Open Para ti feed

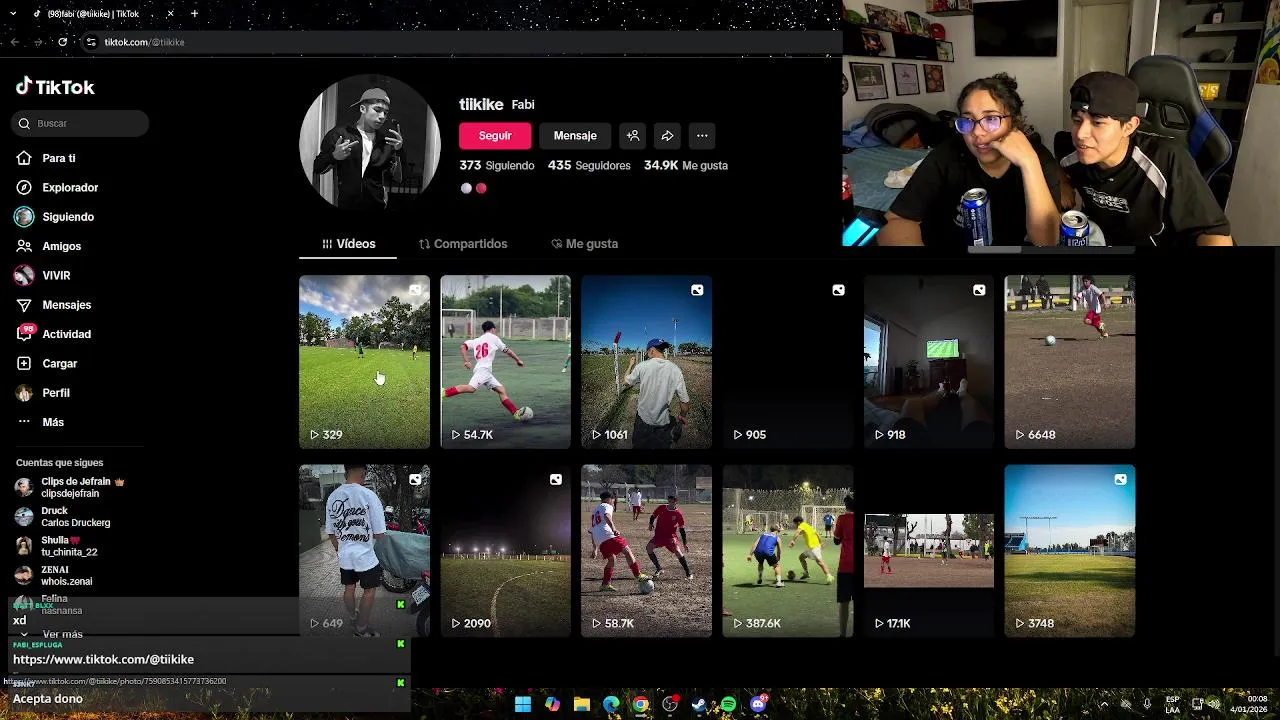[58, 158]
